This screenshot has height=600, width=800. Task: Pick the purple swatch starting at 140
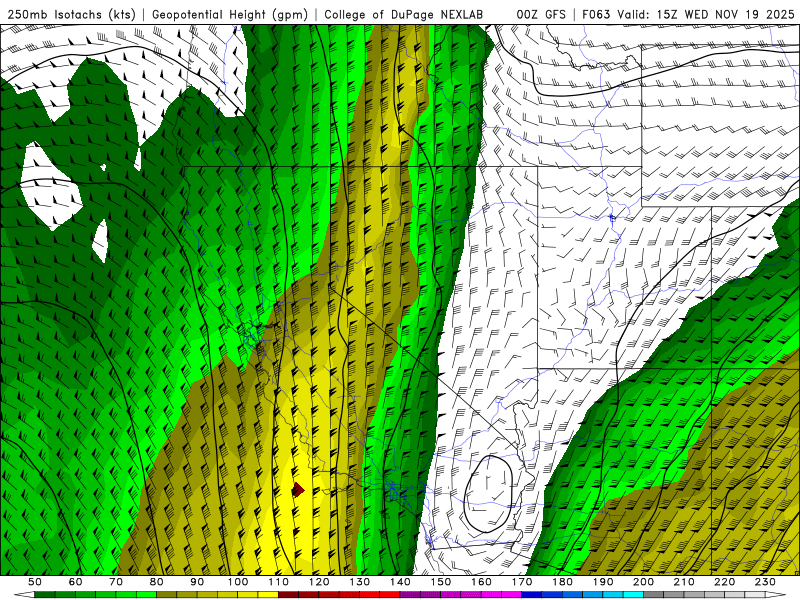coord(410,595)
